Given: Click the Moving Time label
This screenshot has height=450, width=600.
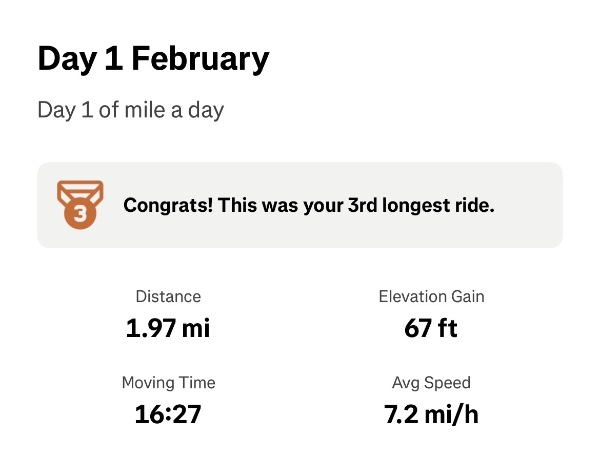Looking at the screenshot, I should 168,382.
